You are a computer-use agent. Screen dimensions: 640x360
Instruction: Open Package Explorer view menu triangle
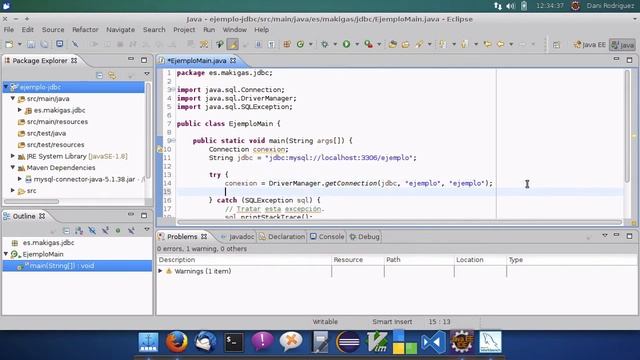click(x=147, y=74)
